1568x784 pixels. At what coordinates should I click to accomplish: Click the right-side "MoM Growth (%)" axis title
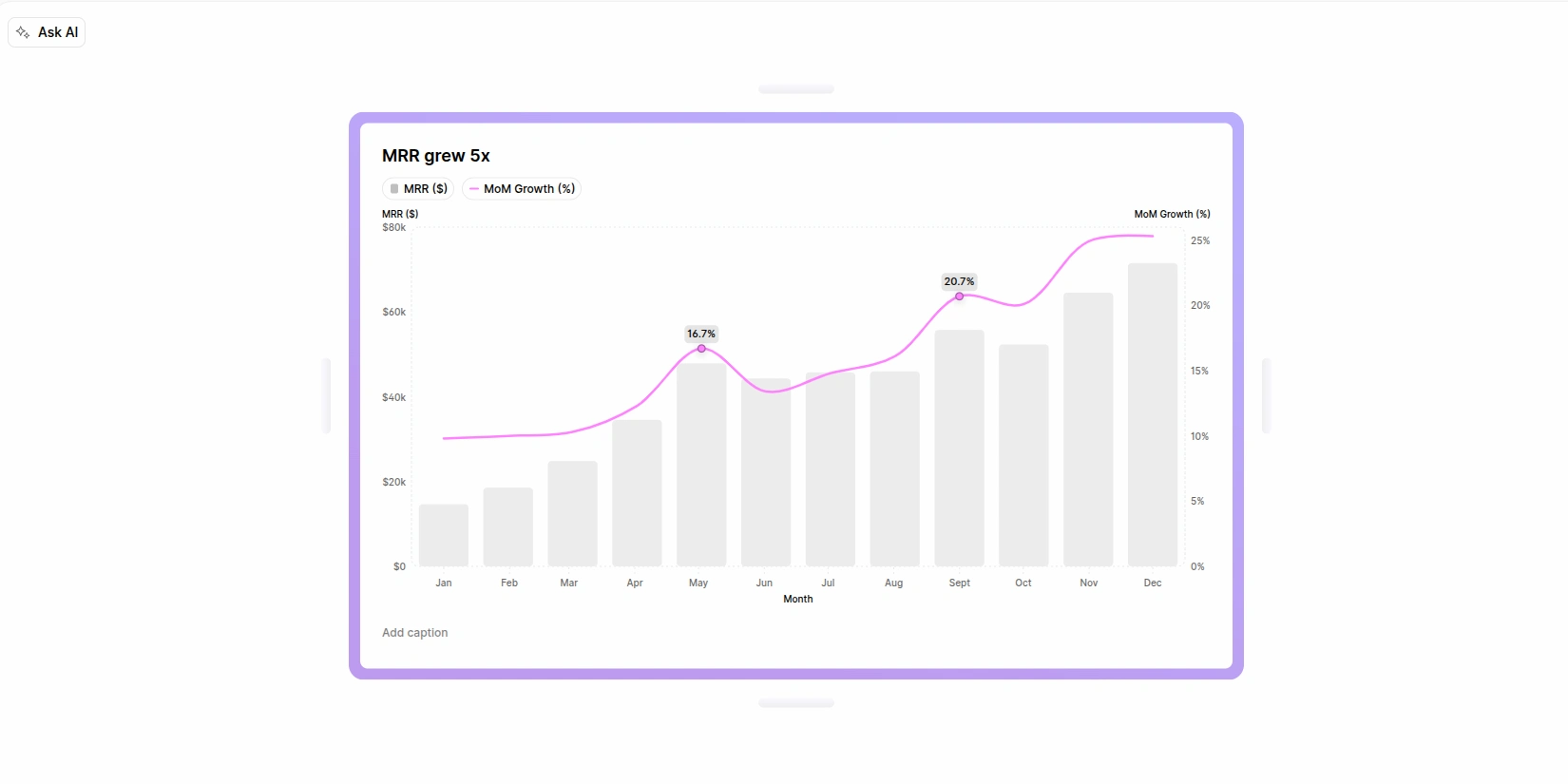[1172, 214]
